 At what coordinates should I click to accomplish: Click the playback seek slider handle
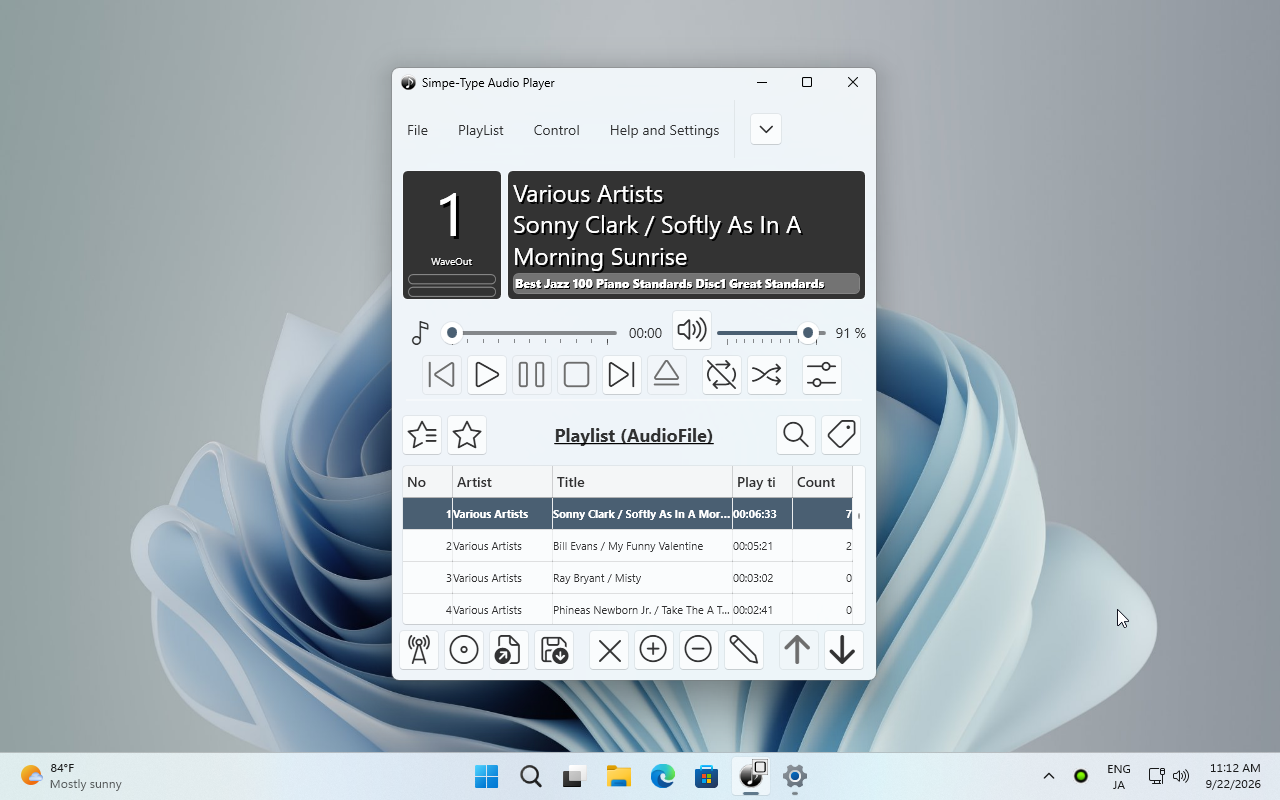click(452, 333)
